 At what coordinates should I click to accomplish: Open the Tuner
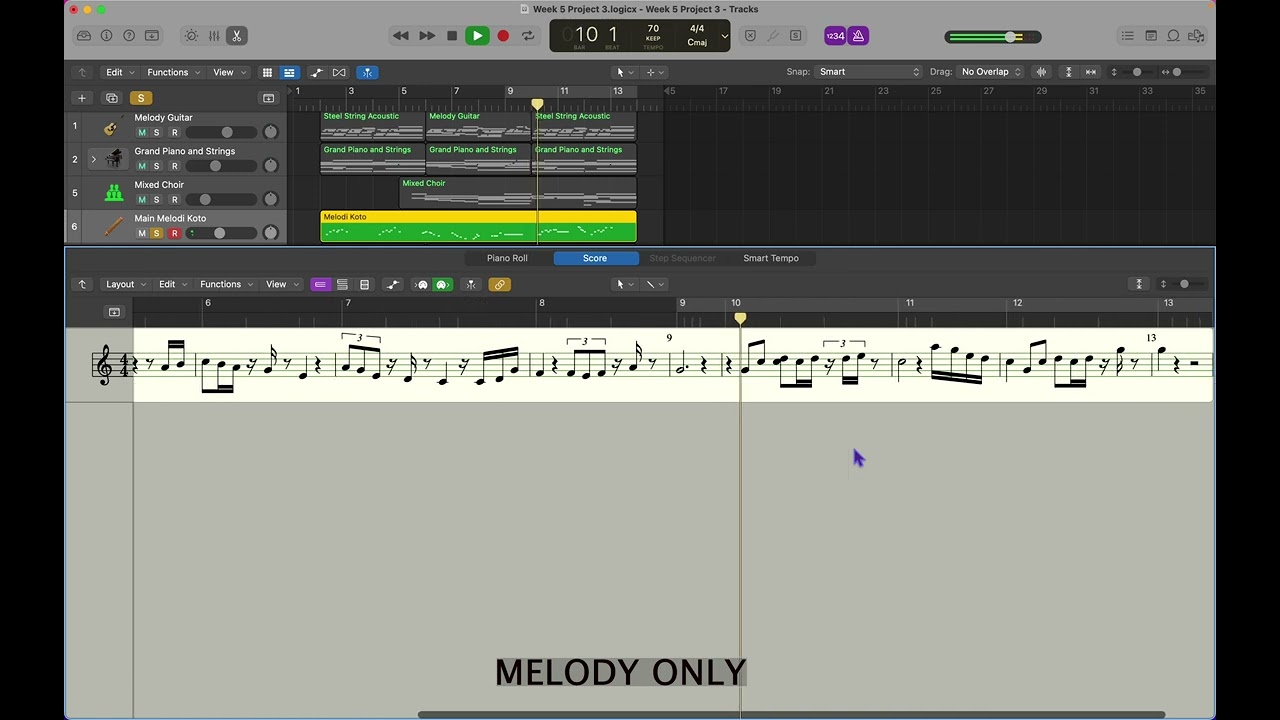pyautogui.click(x=773, y=36)
